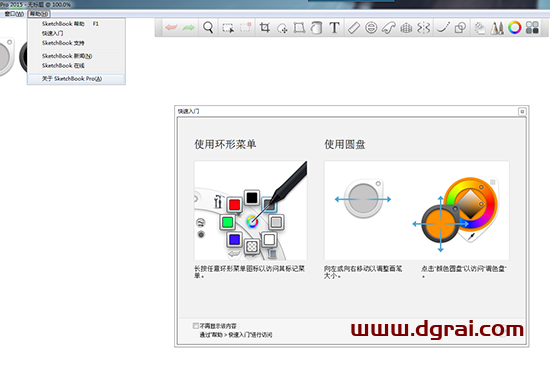
Task: Select 关于 SketchBook Pro(A)
Action: [x=76, y=79]
